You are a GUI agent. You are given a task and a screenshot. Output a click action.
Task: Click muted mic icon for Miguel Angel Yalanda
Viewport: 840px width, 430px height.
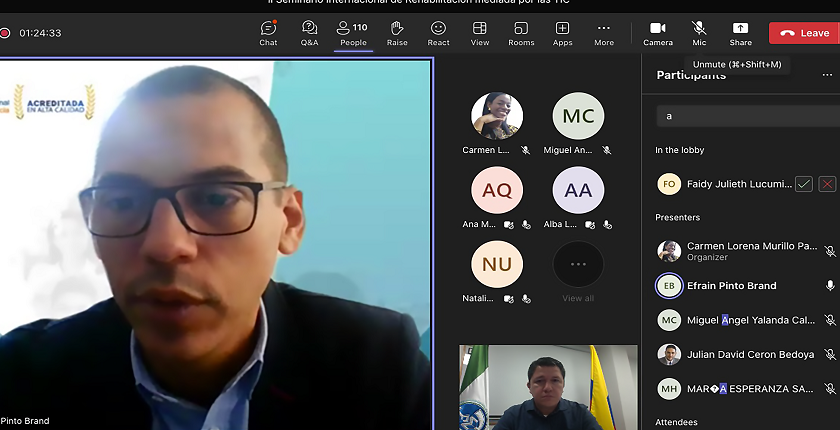click(830, 320)
